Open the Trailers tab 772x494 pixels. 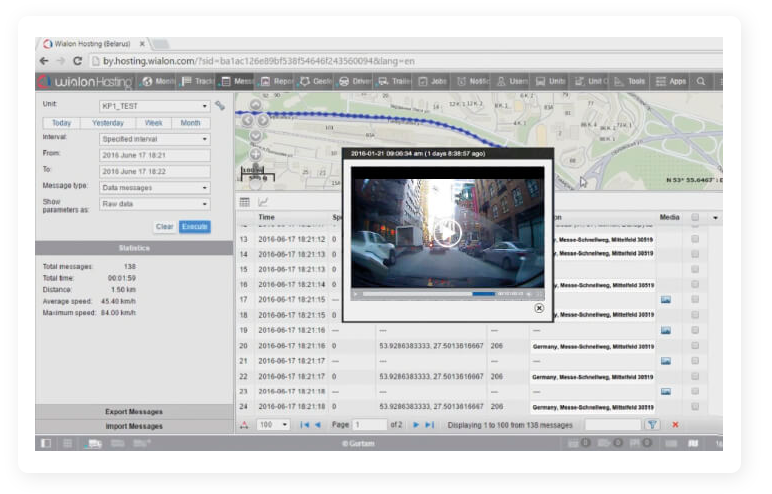click(394, 82)
